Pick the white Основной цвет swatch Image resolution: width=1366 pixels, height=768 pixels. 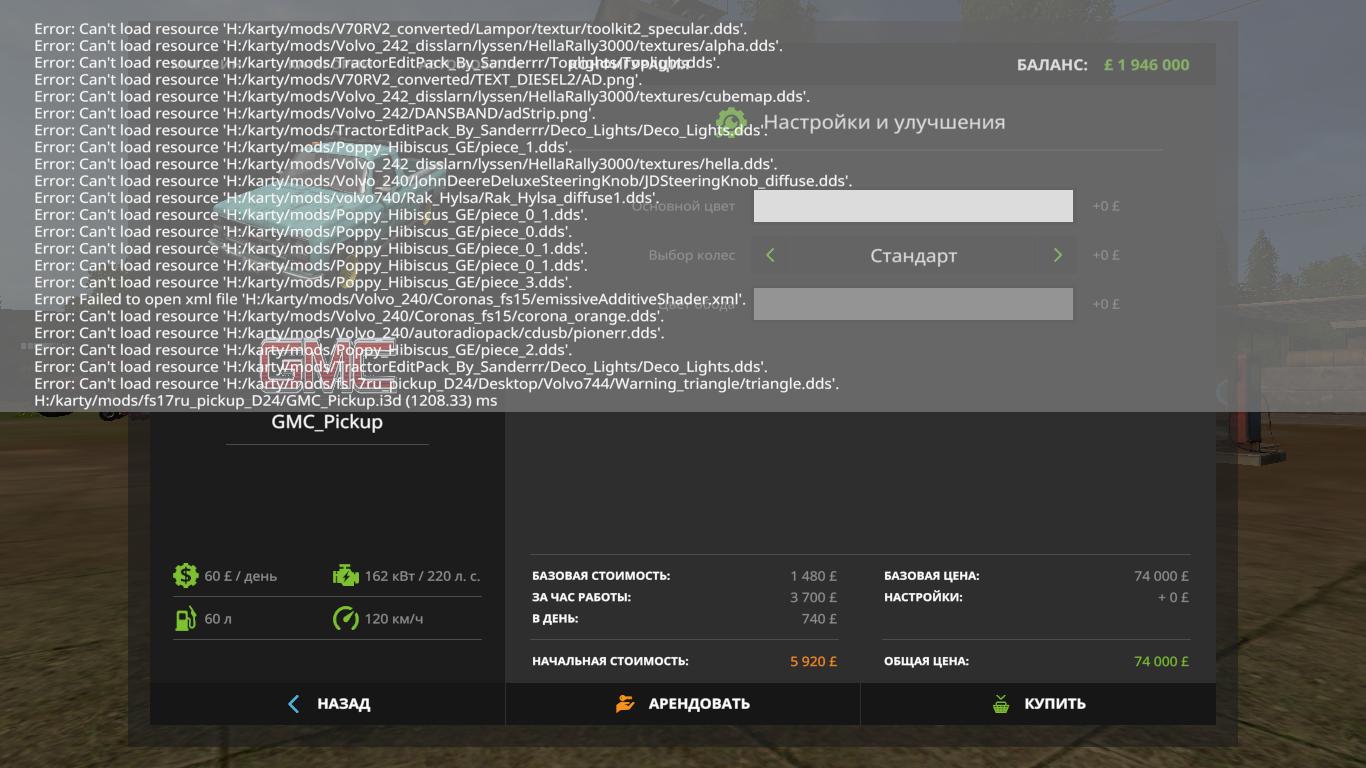(913, 206)
